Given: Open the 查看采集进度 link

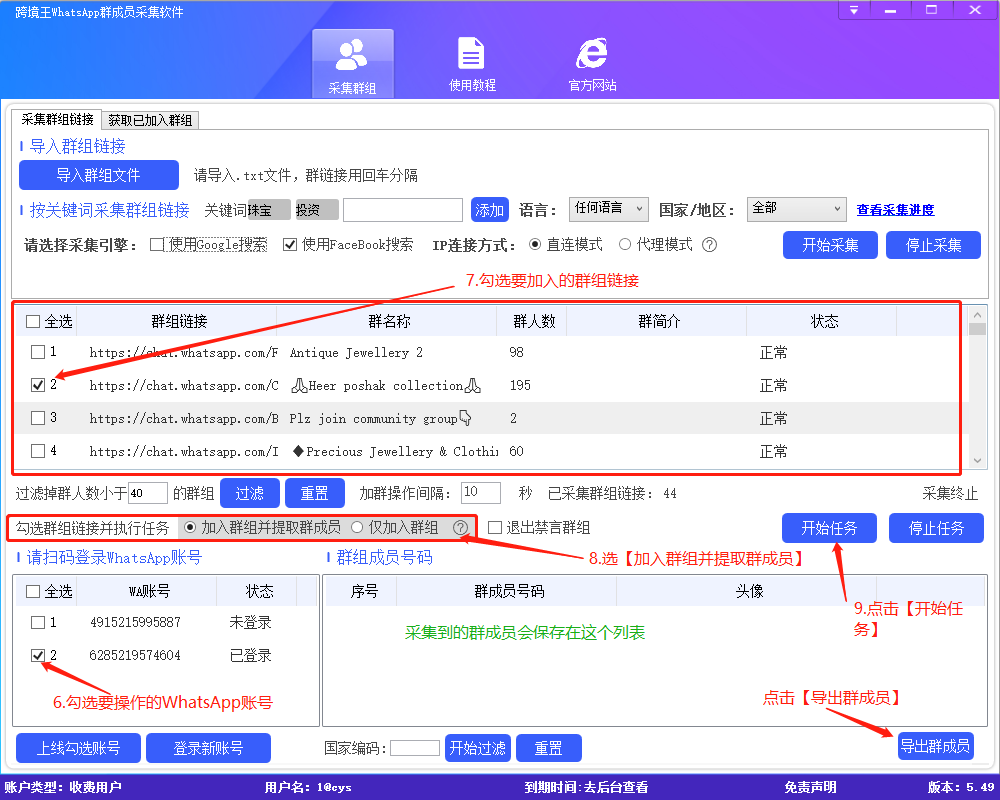Looking at the screenshot, I should pyautogui.click(x=894, y=209).
